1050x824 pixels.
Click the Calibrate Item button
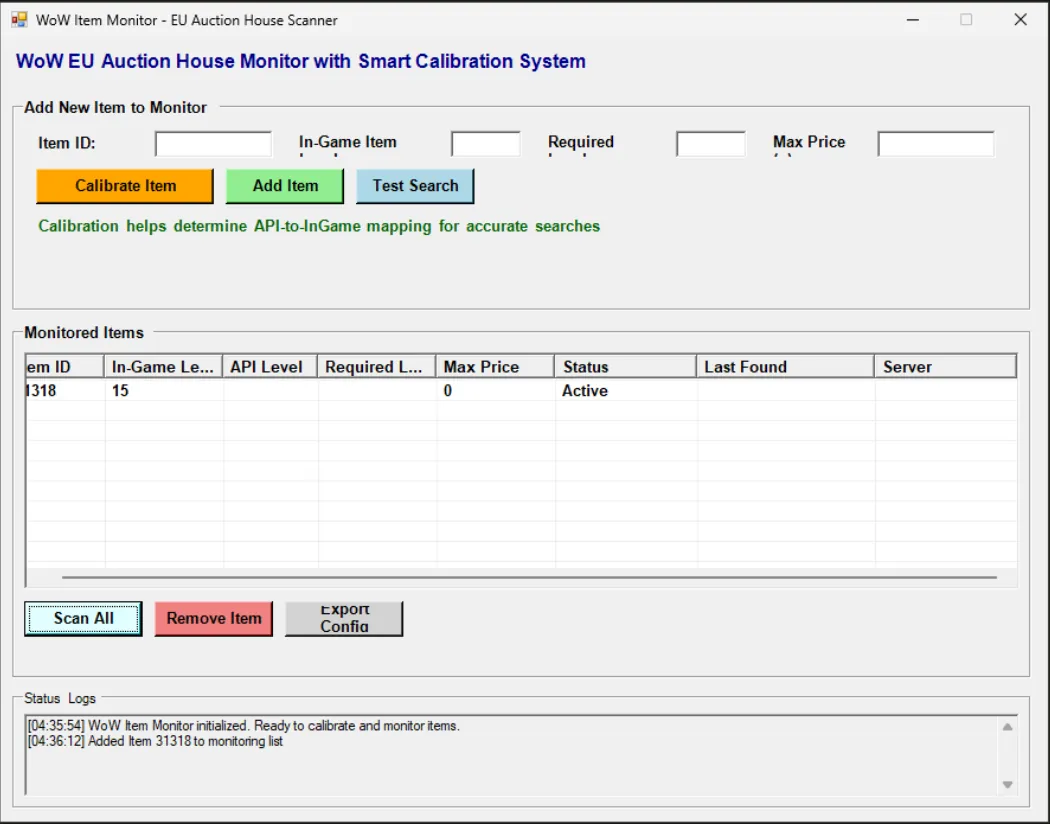125,186
